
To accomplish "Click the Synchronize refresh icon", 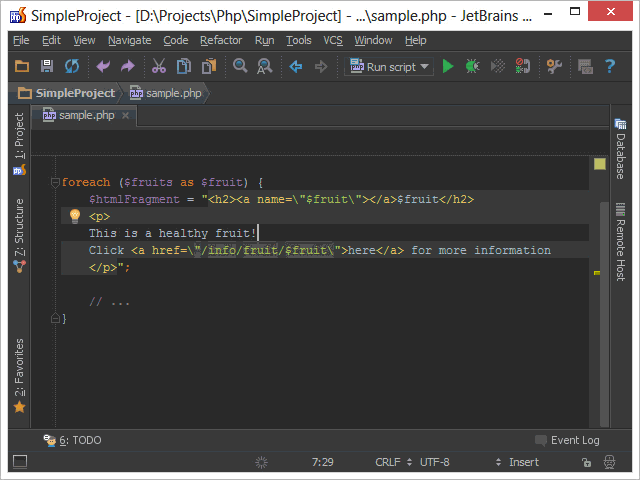I will [x=72, y=67].
